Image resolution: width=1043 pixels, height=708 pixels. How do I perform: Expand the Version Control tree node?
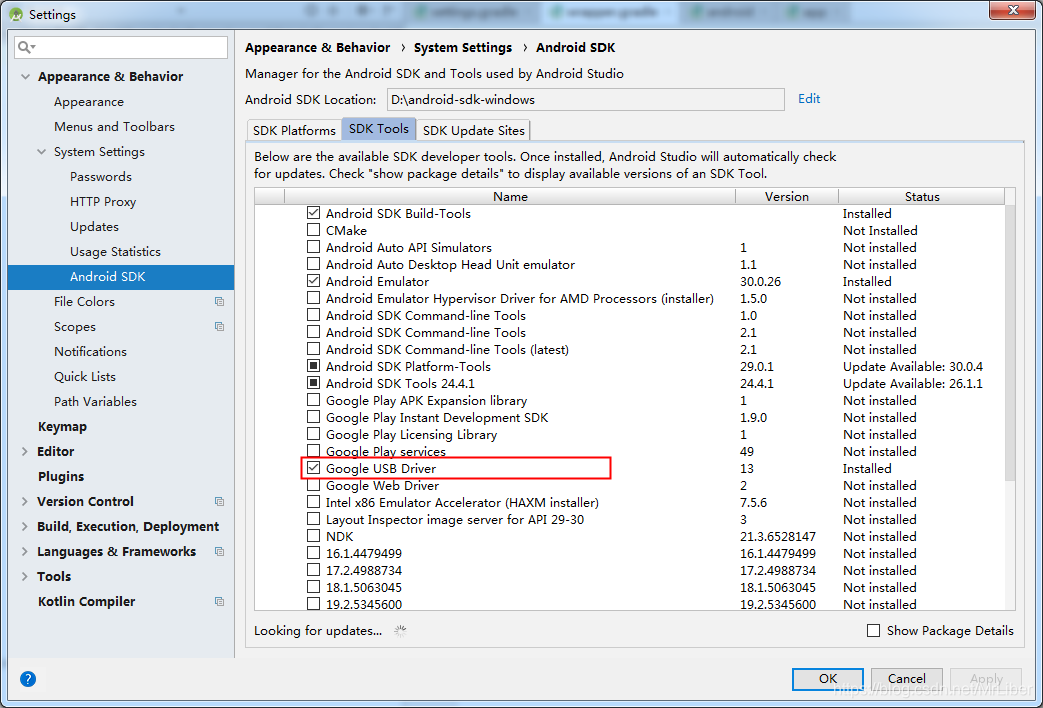25,502
